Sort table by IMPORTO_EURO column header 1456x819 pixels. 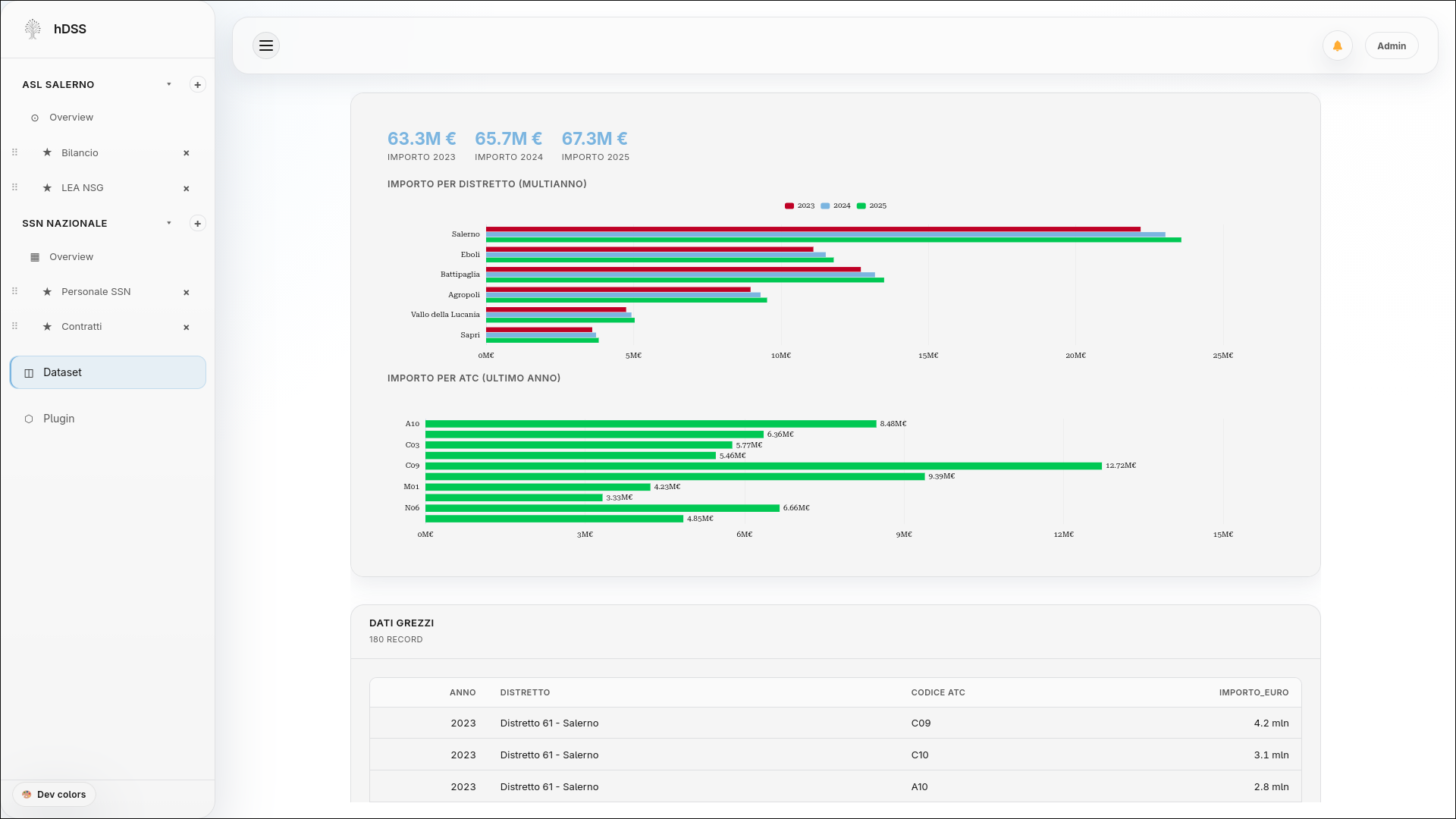[1254, 692]
